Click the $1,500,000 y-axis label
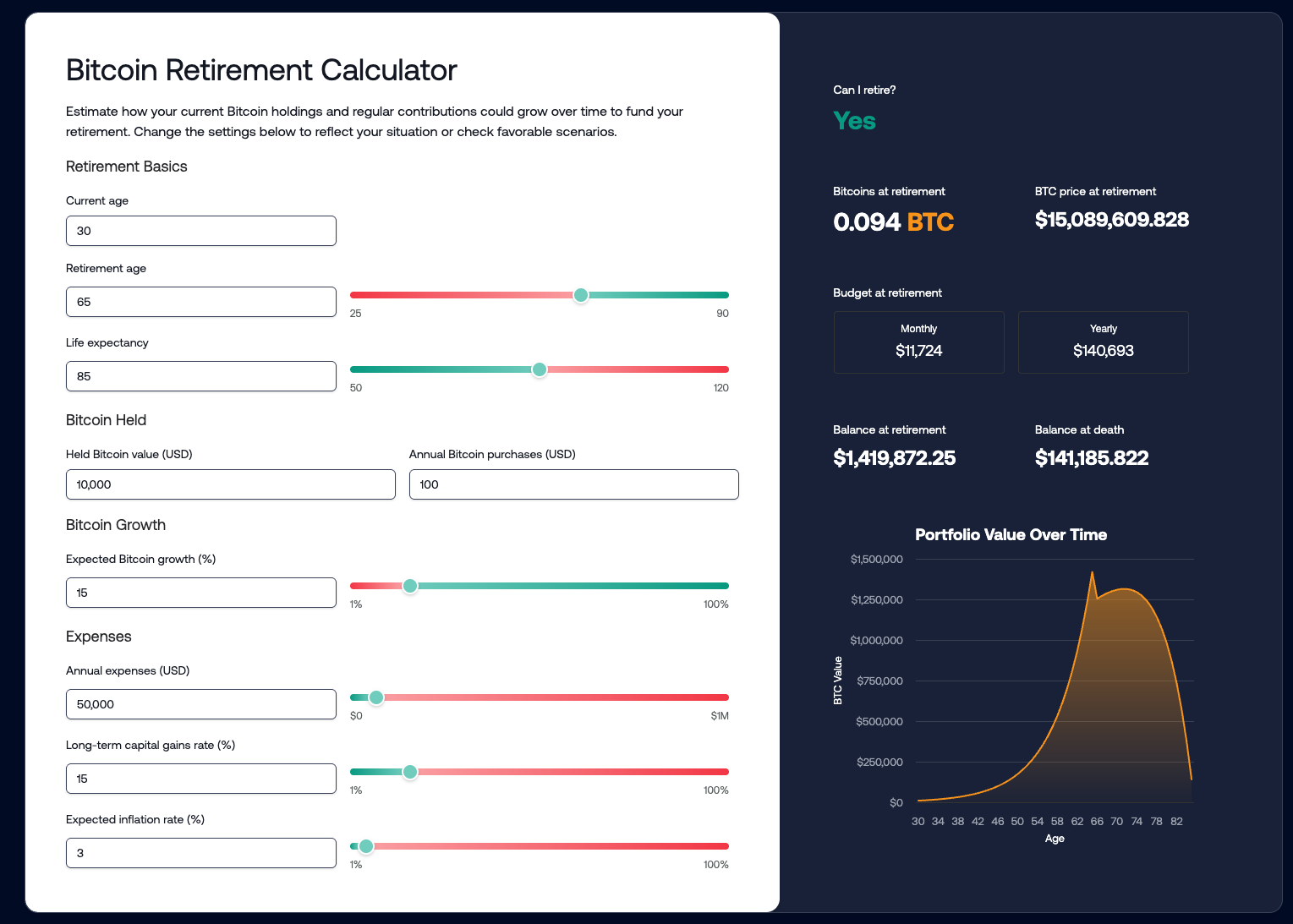1293x924 pixels. (877, 560)
